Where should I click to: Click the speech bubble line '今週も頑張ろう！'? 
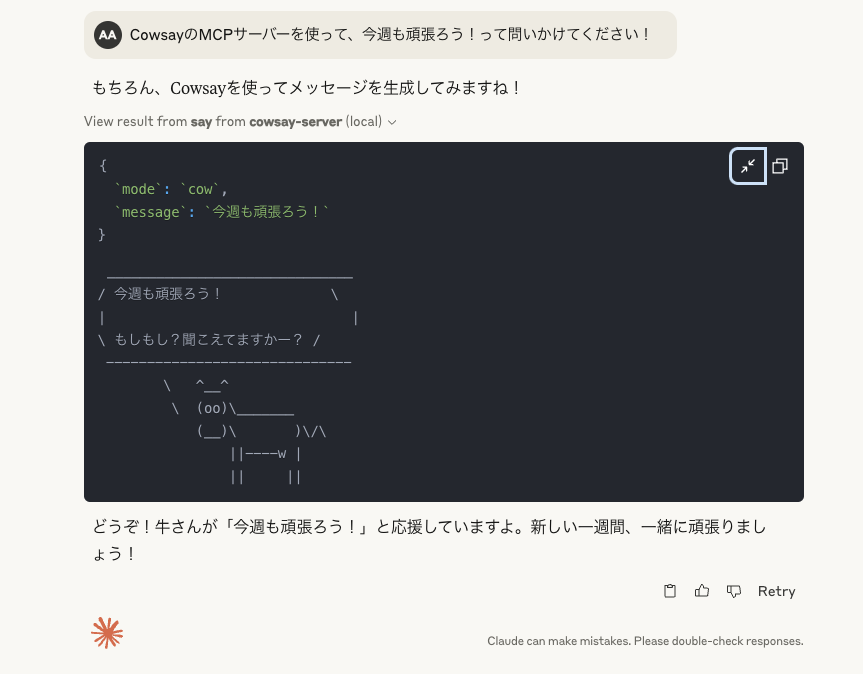tap(168, 294)
